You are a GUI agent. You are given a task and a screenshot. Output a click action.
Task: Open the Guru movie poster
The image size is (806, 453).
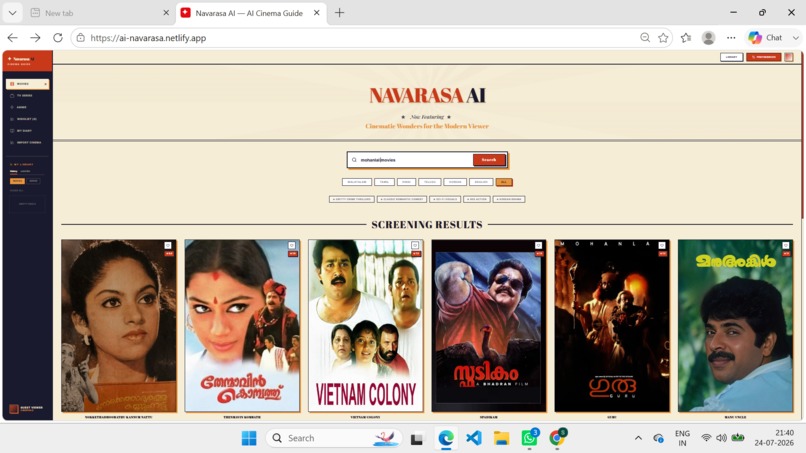[612, 325]
